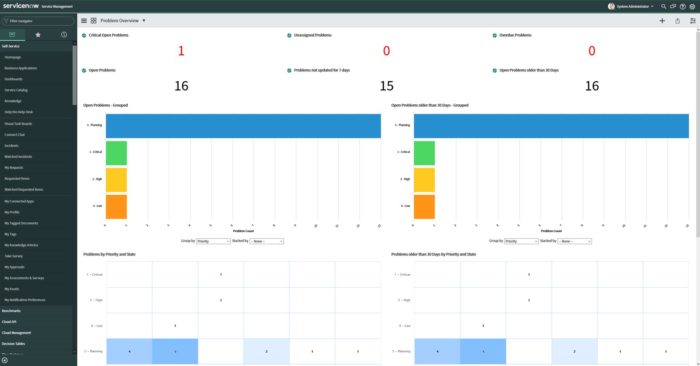Click orange Low bar in older than 30 days chart

pyautogui.click(x=424, y=207)
